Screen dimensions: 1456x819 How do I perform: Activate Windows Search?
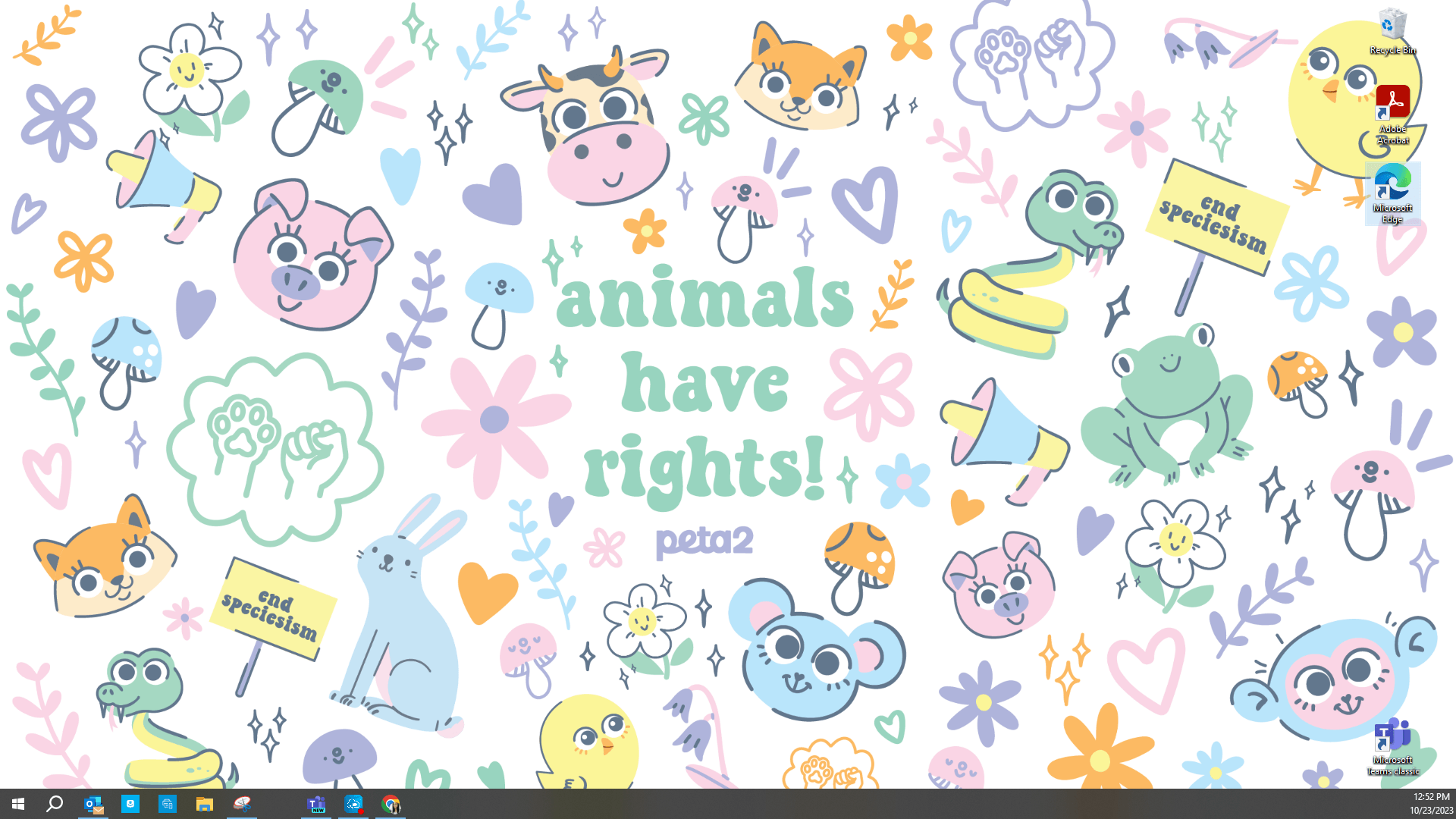click(x=53, y=805)
